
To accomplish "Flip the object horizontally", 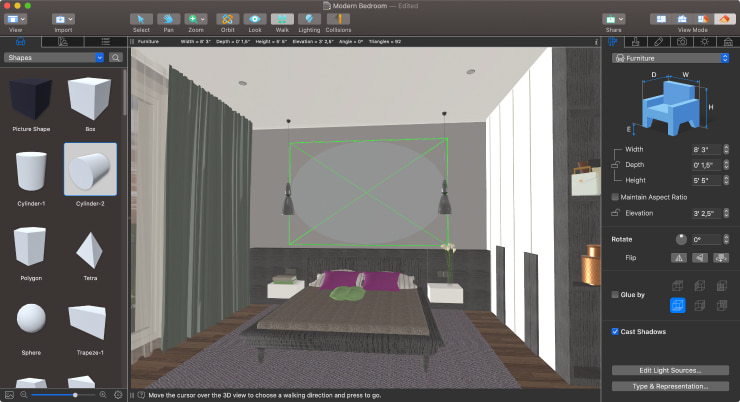I will (679, 258).
